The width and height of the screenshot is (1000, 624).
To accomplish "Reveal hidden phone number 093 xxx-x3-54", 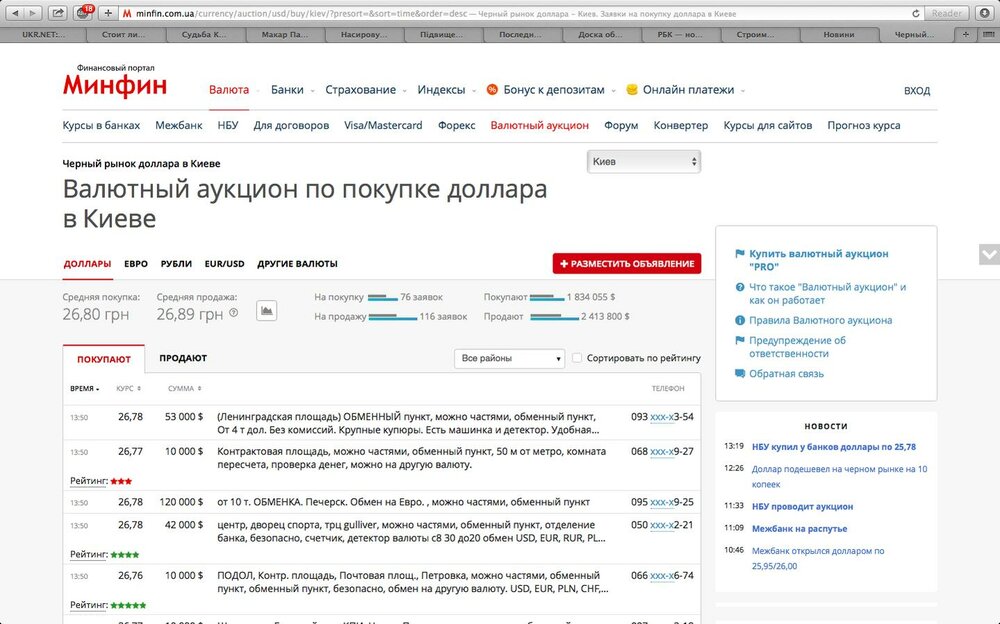I will (x=661, y=416).
